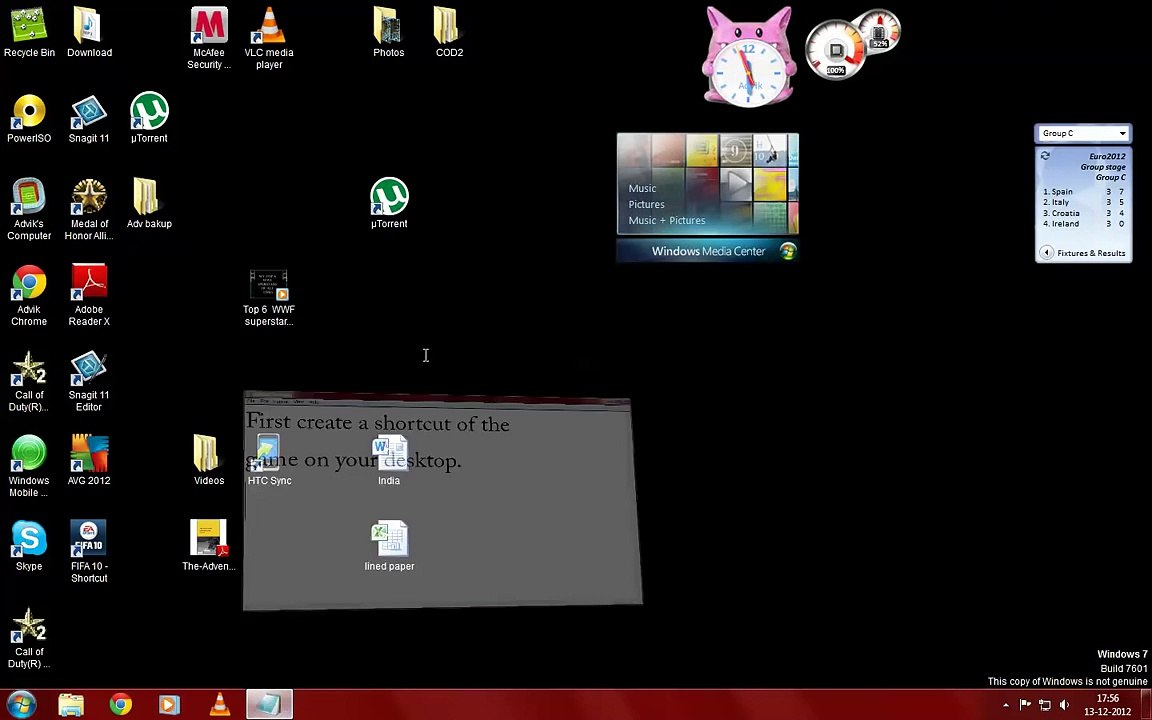Image resolution: width=1152 pixels, height=720 pixels.
Task: Launch Snagit 11 shortcut
Action: (x=89, y=118)
